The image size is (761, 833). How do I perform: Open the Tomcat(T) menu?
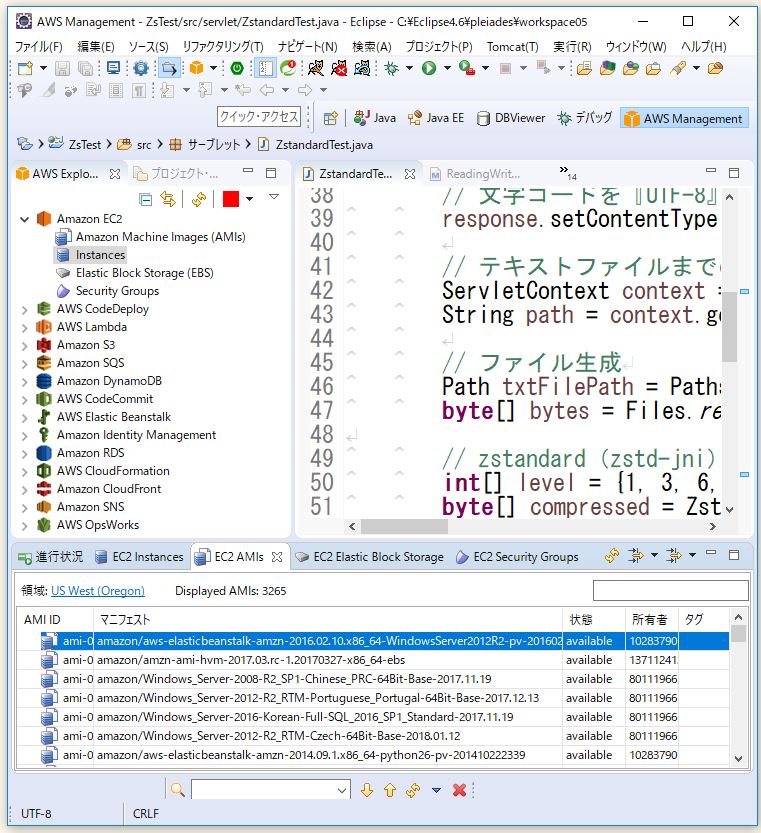point(512,47)
